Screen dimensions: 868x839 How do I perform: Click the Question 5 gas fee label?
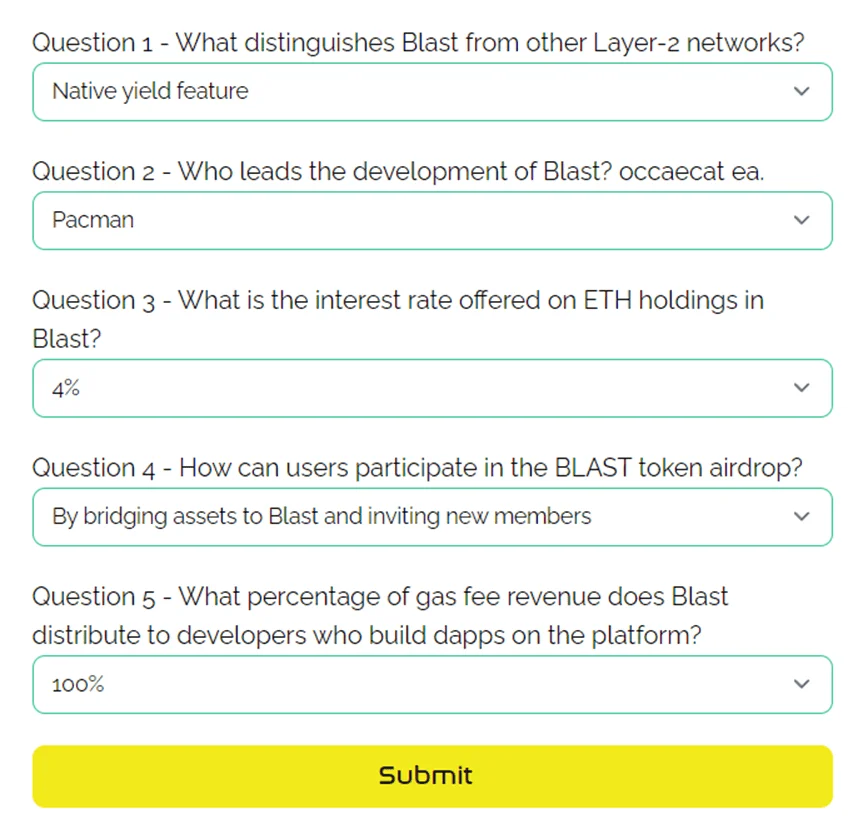pyautogui.click(x=380, y=616)
